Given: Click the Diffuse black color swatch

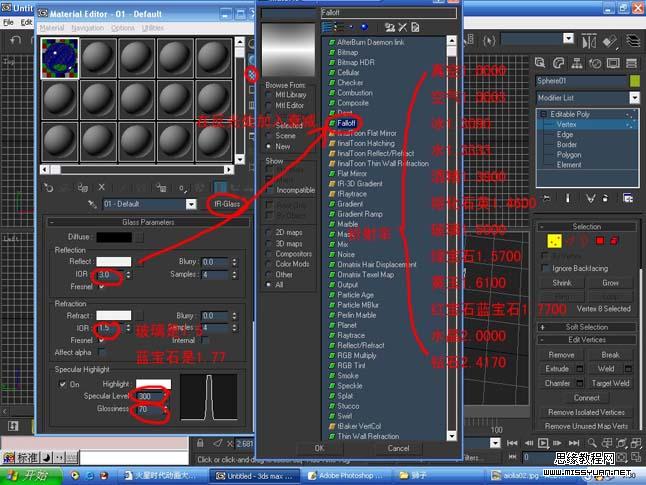Looking at the screenshot, I should point(114,237).
